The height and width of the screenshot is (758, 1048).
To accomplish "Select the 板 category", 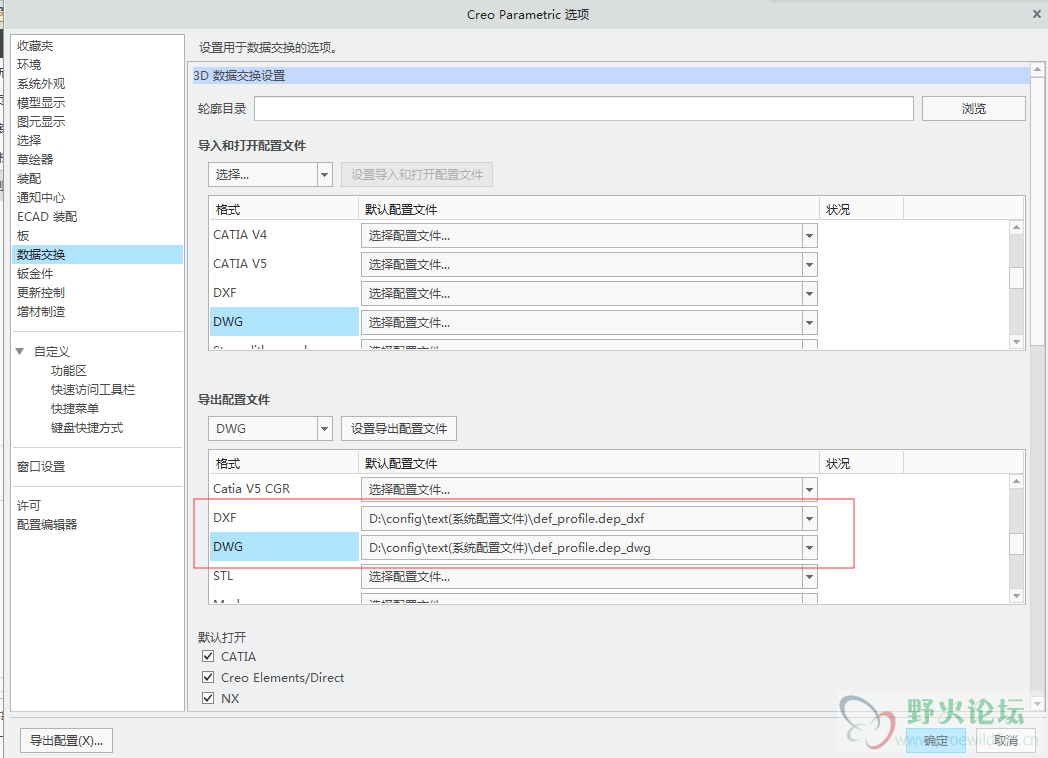I will (x=23, y=235).
